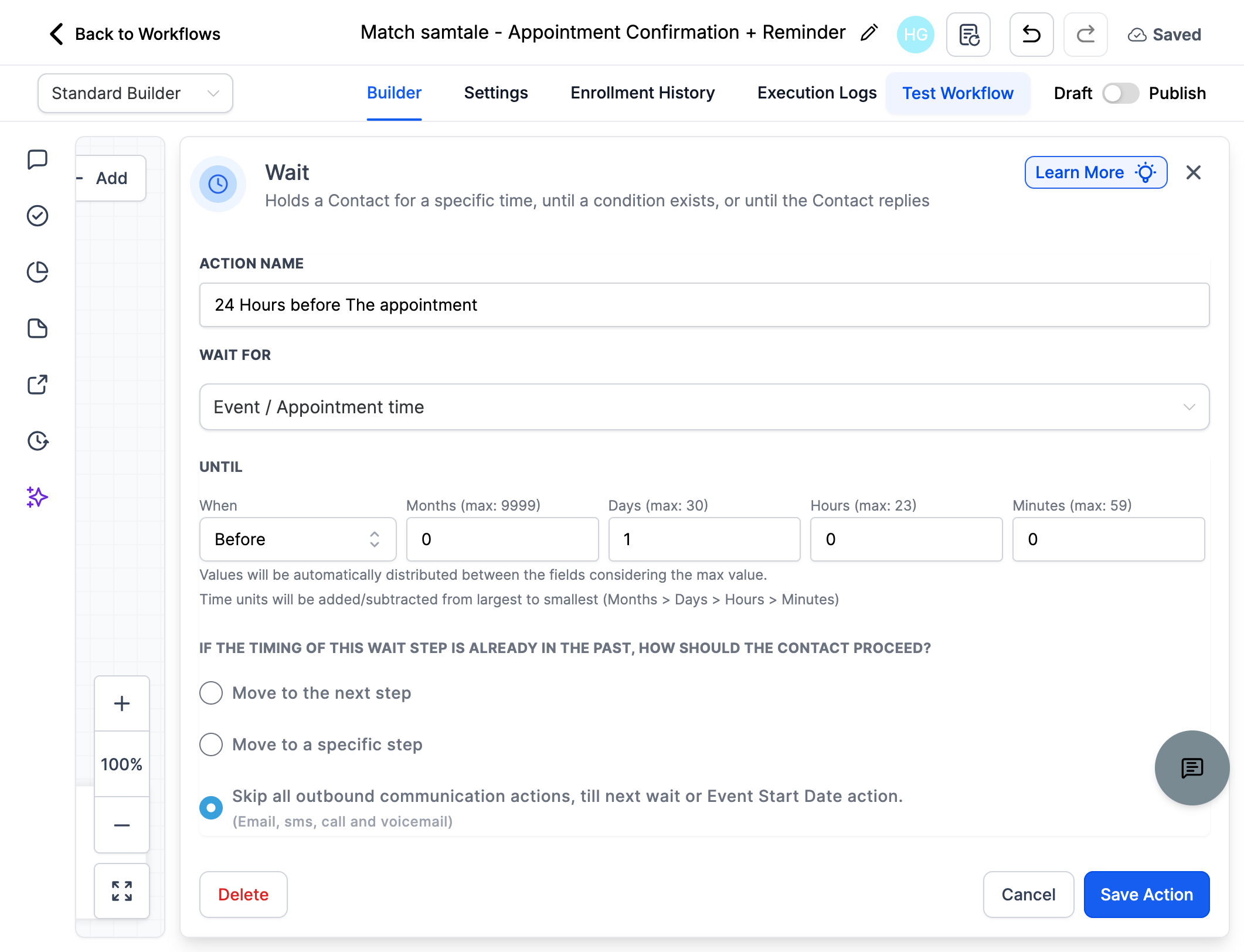Screen dimensions: 1244x952
Task: Open the Enrollment History tab
Action: 643,93
